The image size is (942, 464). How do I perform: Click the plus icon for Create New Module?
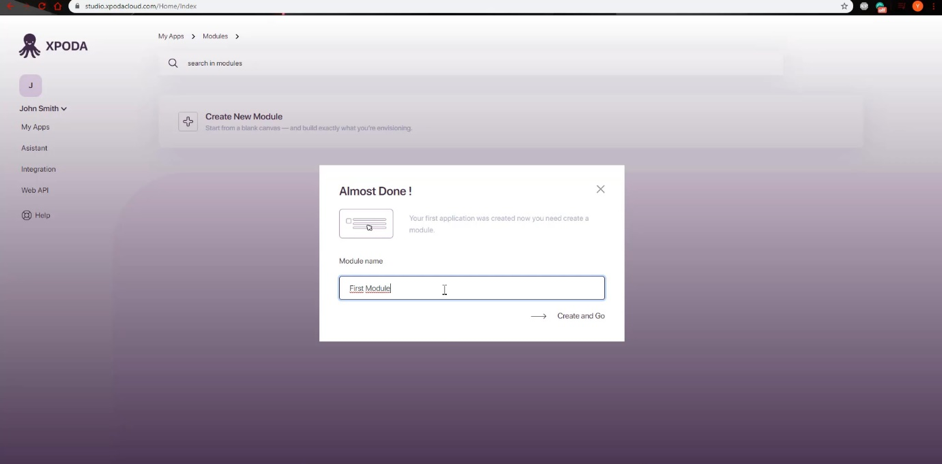tap(188, 122)
